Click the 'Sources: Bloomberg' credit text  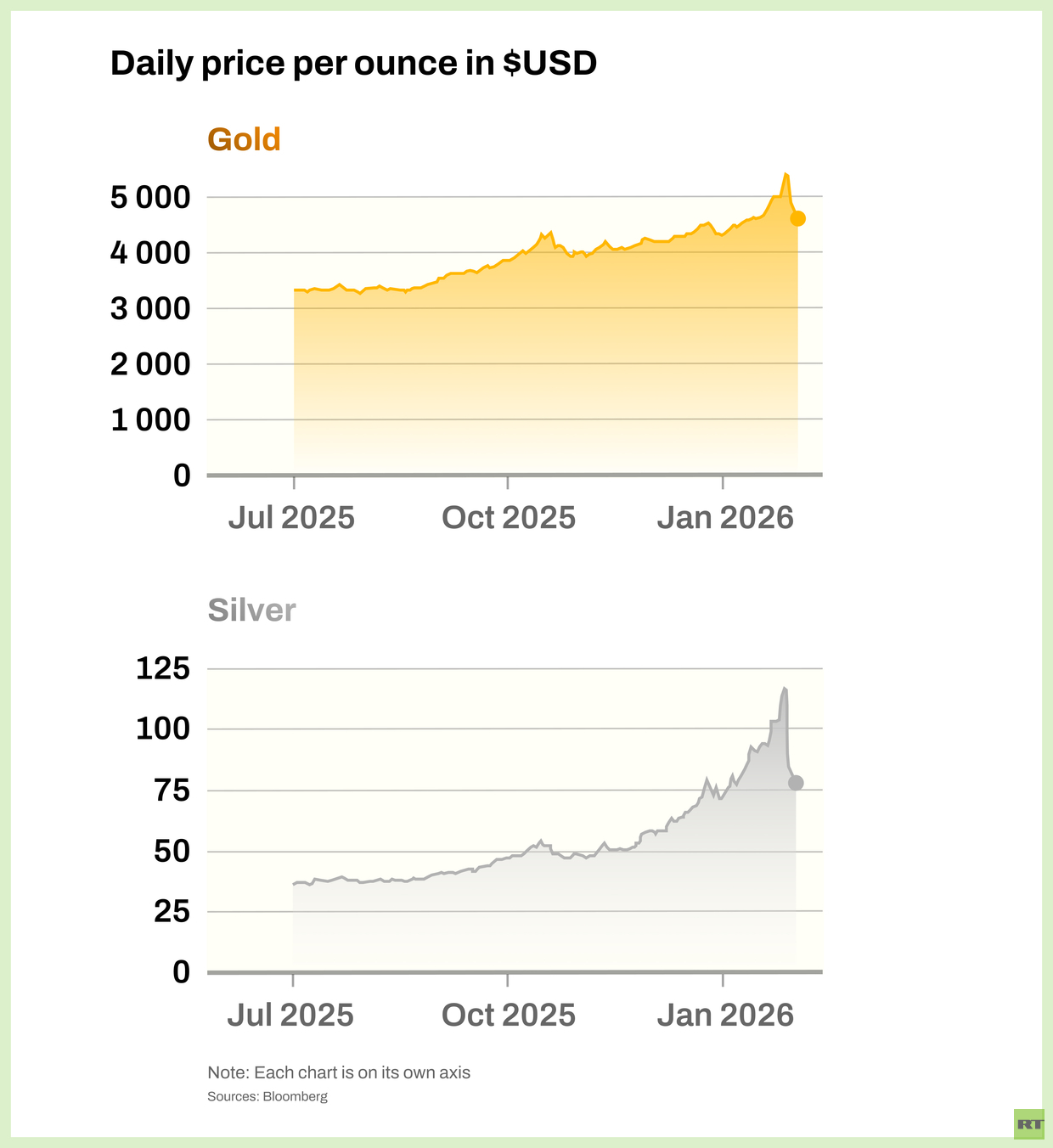[x=267, y=1096]
